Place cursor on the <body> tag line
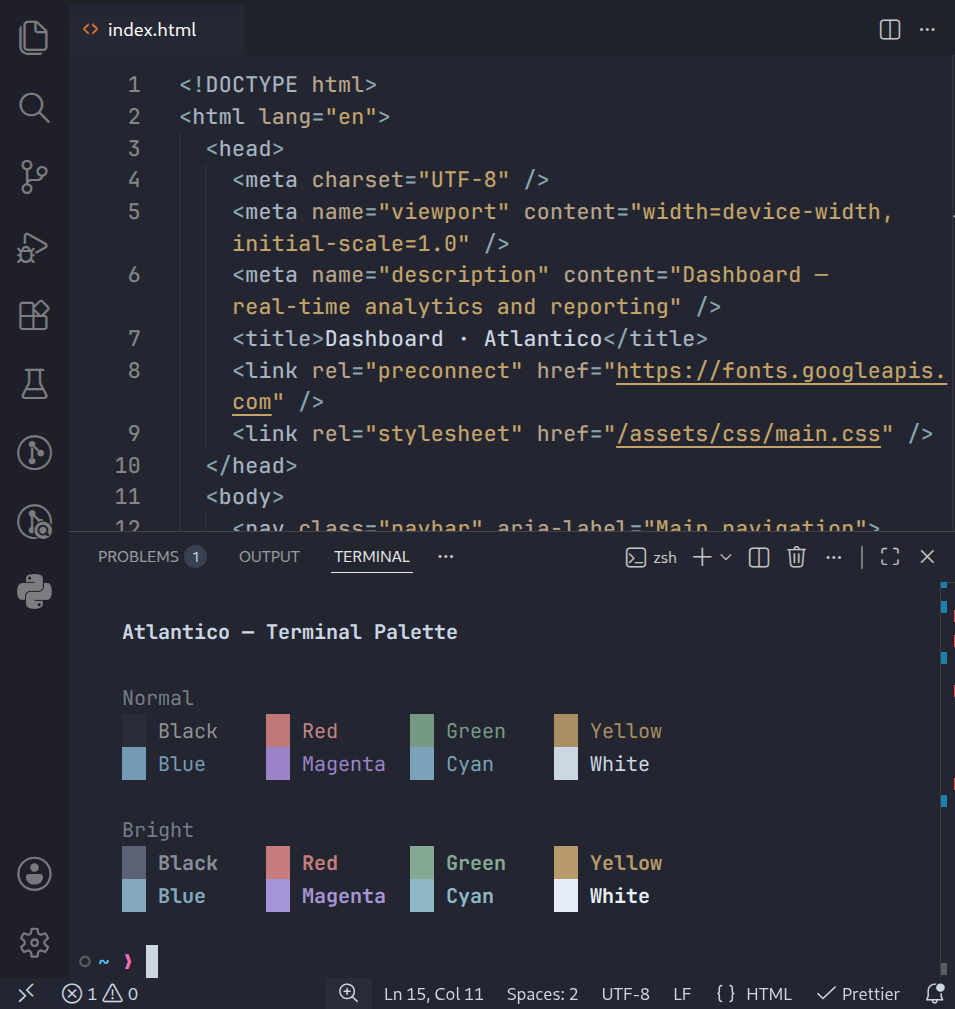The width and height of the screenshot is (955, 1009). pyautogui.click(x=245, y=497)
